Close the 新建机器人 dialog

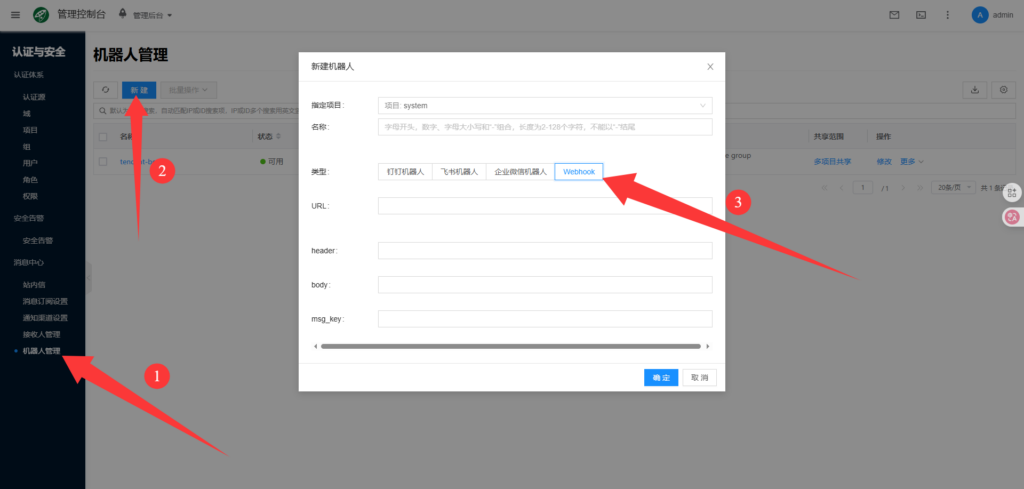click(x=710, y=66)
